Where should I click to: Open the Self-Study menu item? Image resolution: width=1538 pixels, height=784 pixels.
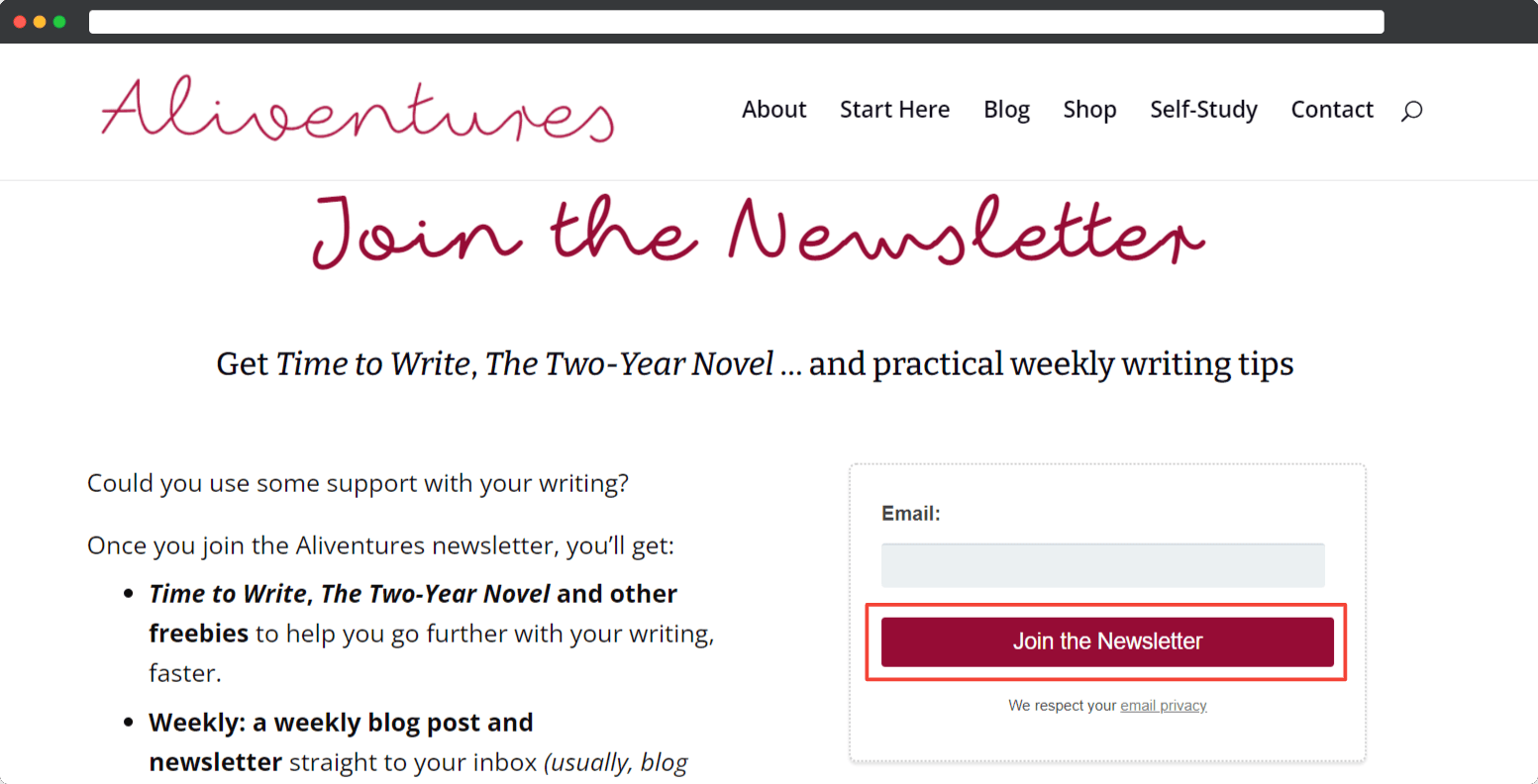(x=1203, y=110)
